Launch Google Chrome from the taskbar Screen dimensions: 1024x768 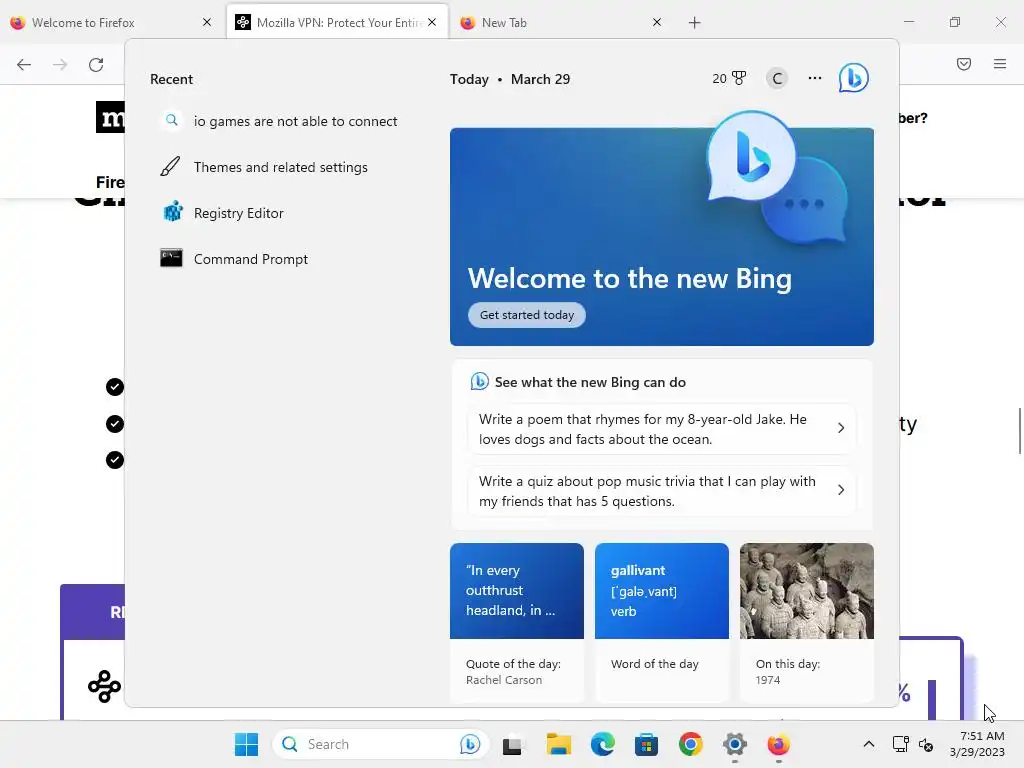click(691, 744)
